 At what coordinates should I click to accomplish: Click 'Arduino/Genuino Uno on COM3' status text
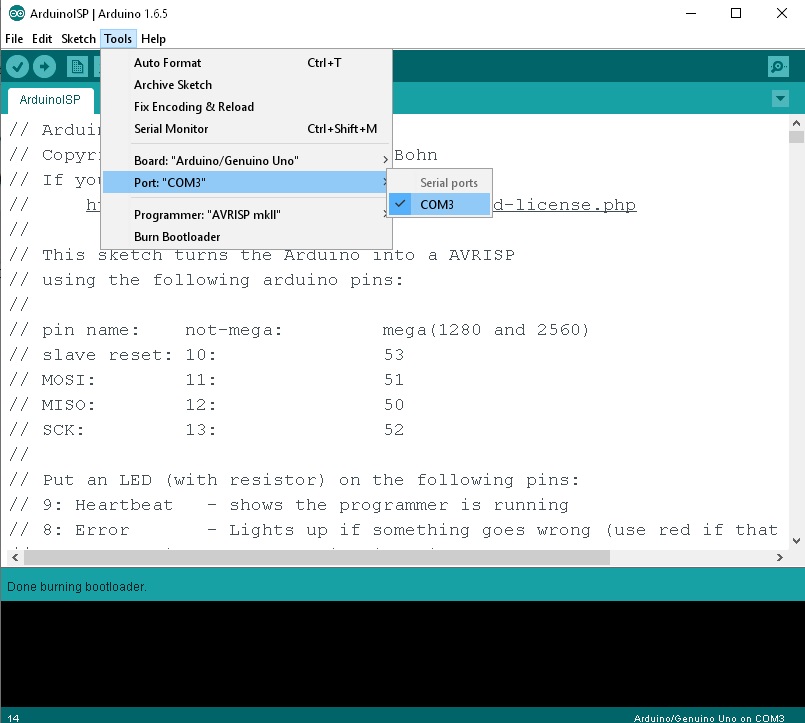709,718
